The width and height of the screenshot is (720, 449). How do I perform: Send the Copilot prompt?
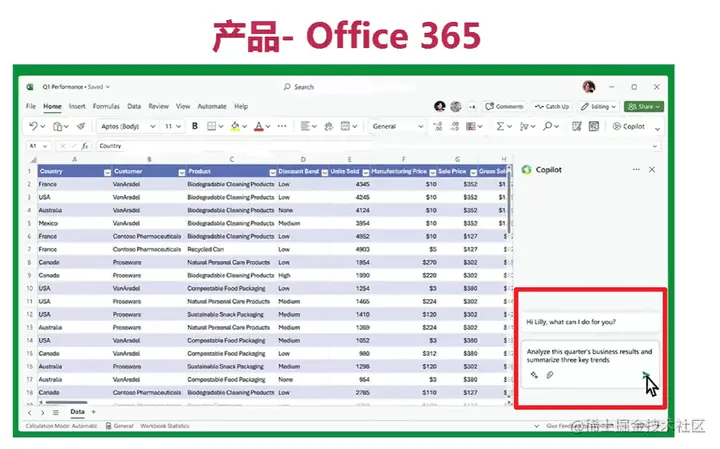(x=646, y=375)
